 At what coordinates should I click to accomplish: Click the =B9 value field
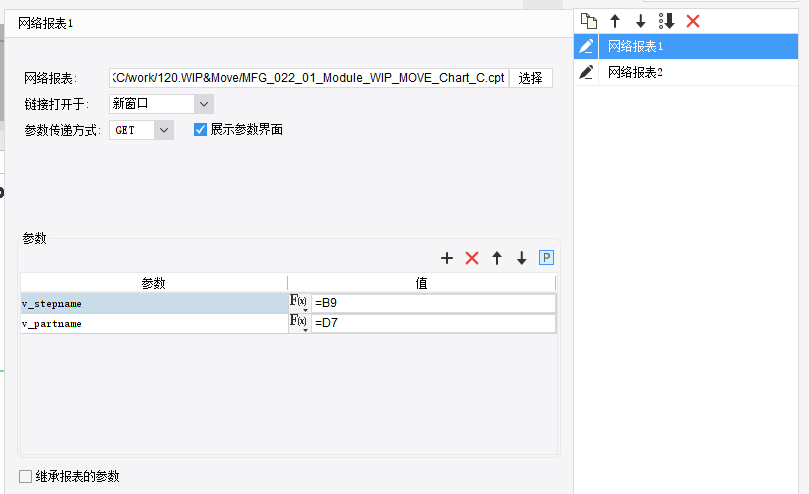[x=433, y=303]
